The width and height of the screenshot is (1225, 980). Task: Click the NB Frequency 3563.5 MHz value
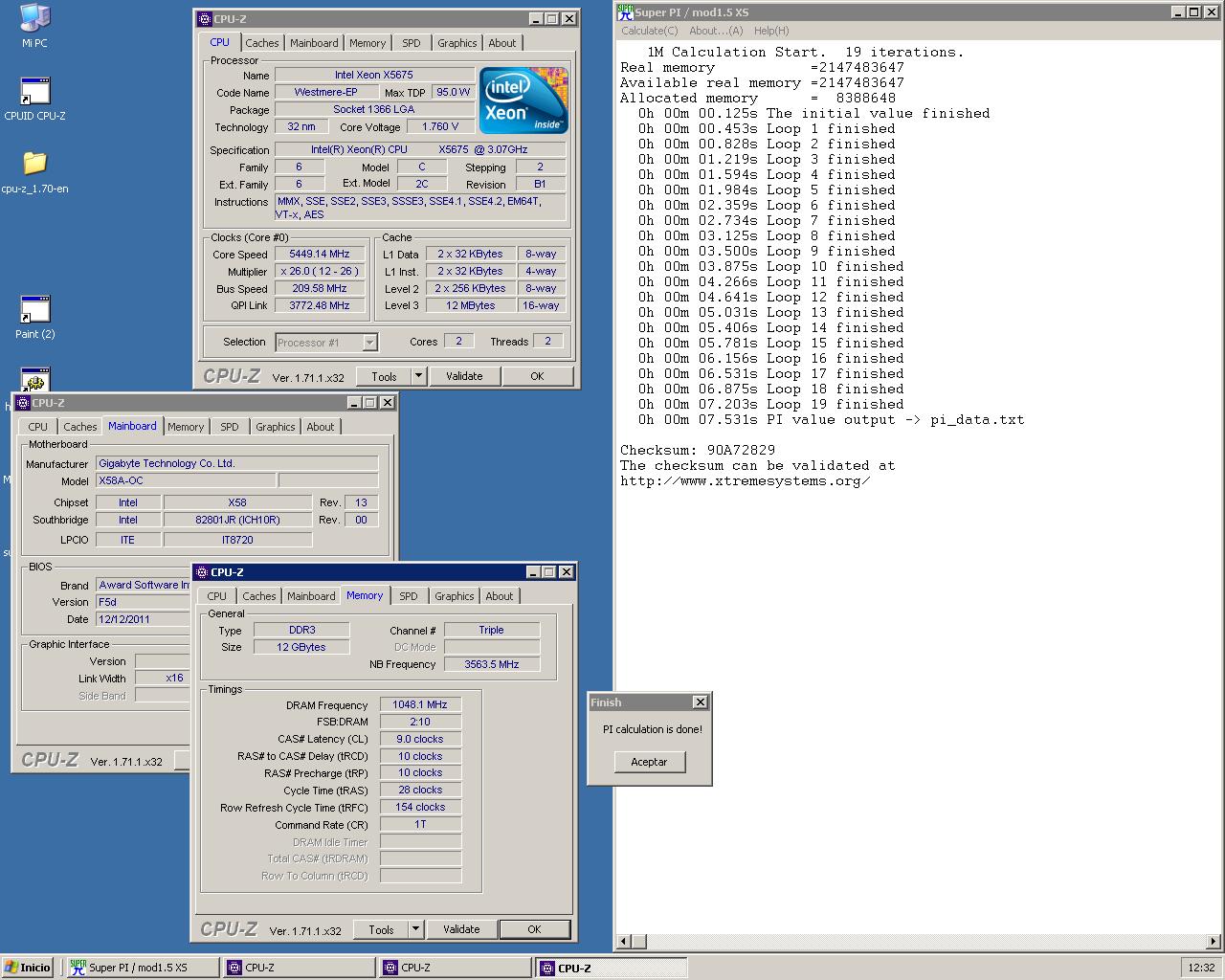(492, 664)
